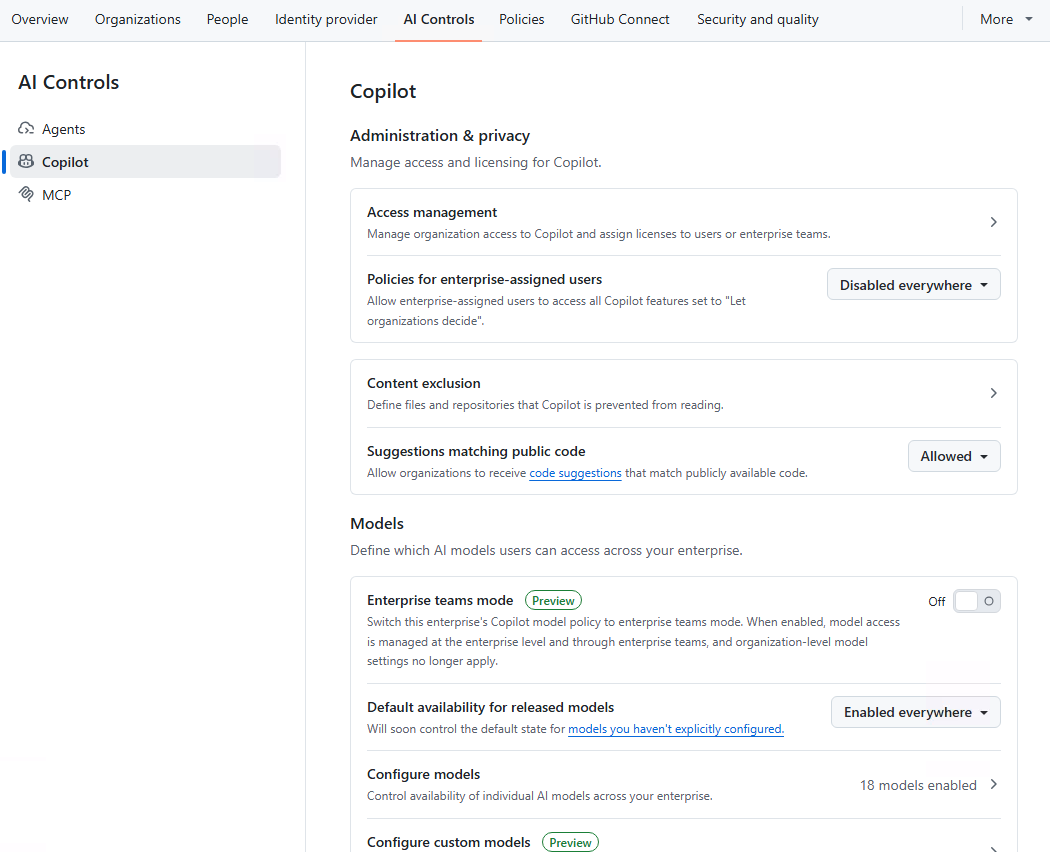Click the Content exclusion heading

(x=424, y=383)
